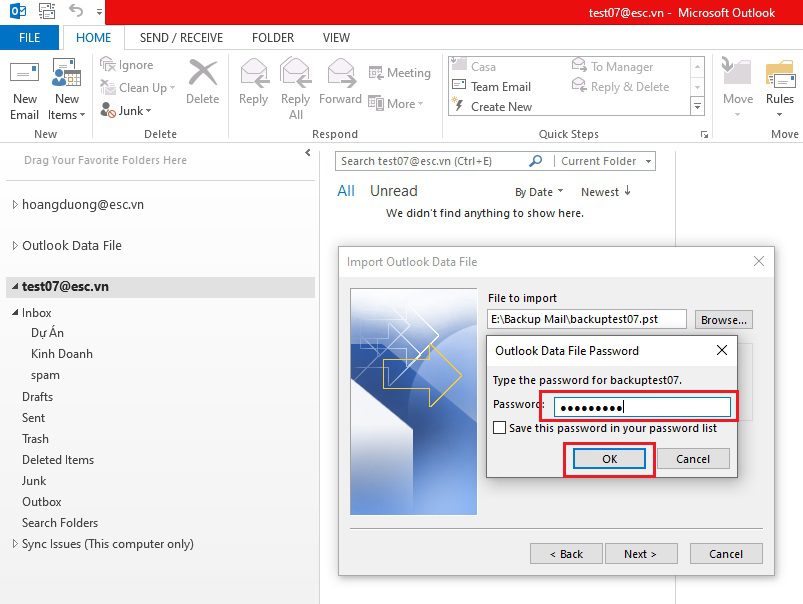
Task: Open the New Items menu button
Action: [67, 91]
